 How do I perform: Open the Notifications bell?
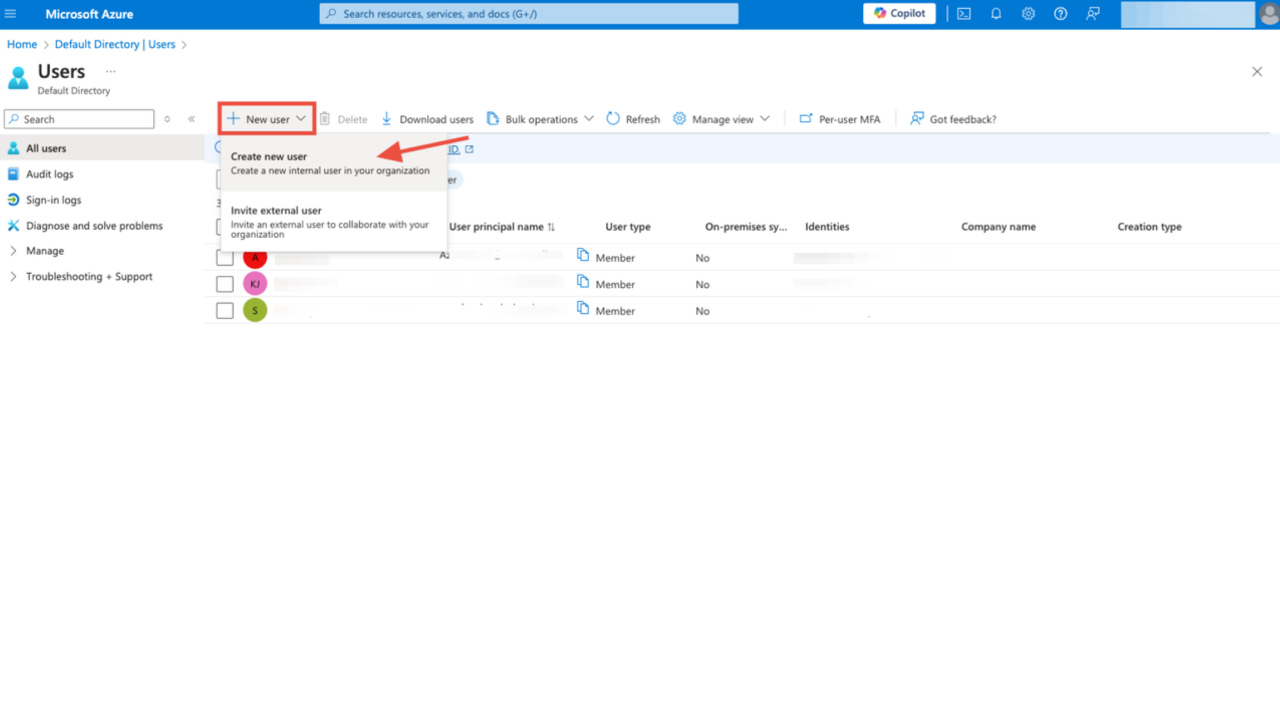995,13
